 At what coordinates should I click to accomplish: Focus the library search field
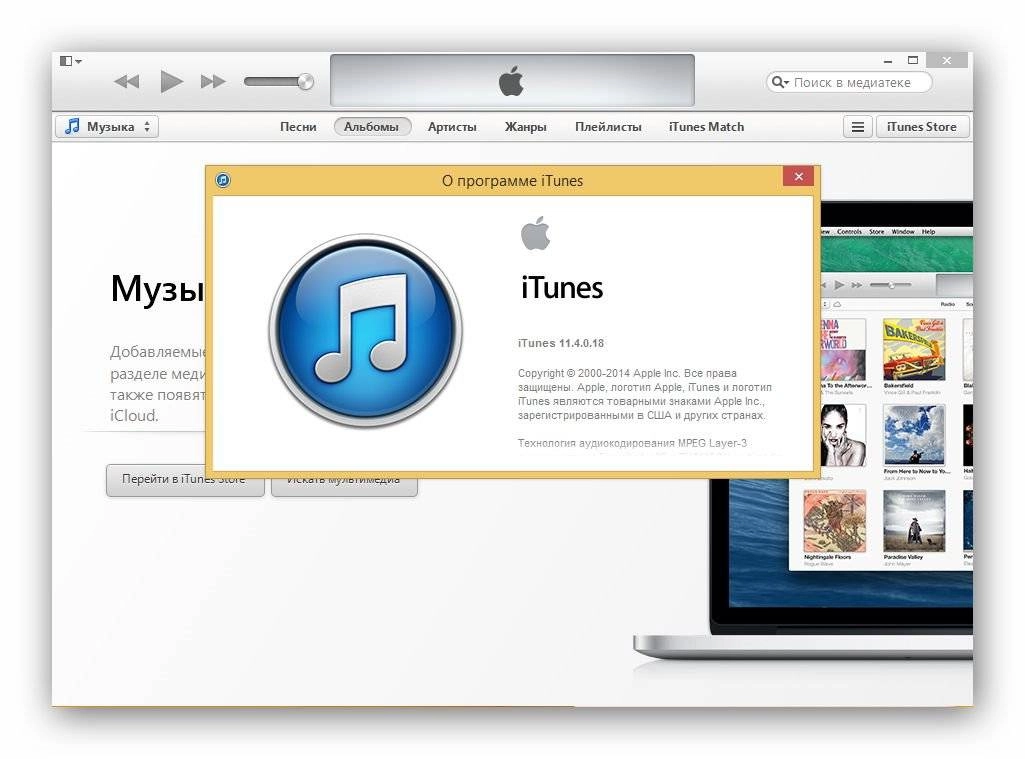[x=849, y=82]
